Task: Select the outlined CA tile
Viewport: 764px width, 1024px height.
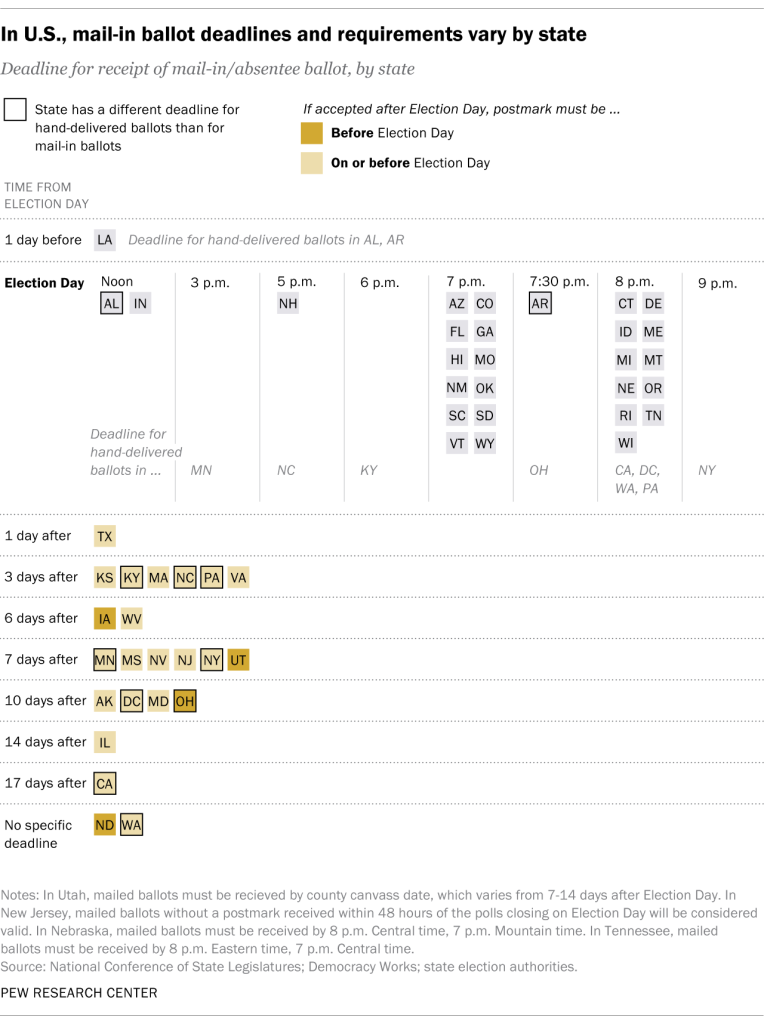Action: click(104, 783)
